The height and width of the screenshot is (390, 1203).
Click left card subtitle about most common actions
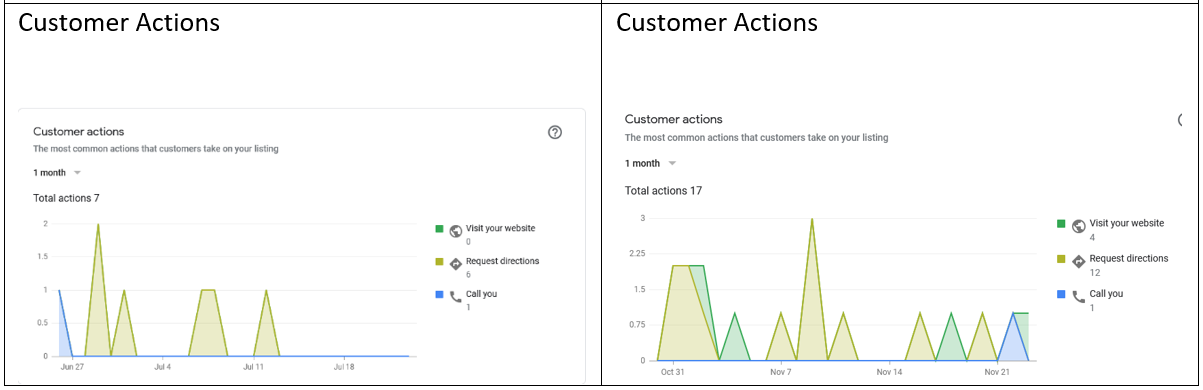(x=156, y=149)
